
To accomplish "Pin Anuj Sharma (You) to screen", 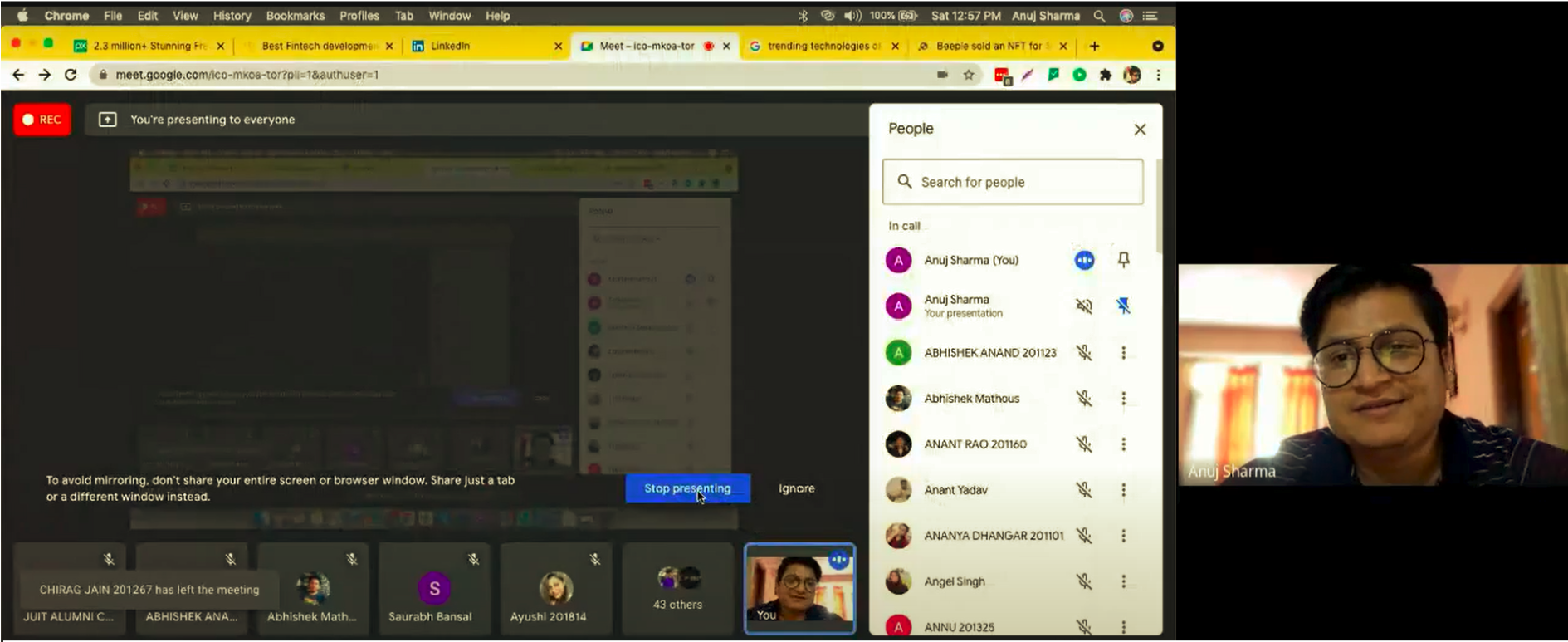I will pos(1123,260).
